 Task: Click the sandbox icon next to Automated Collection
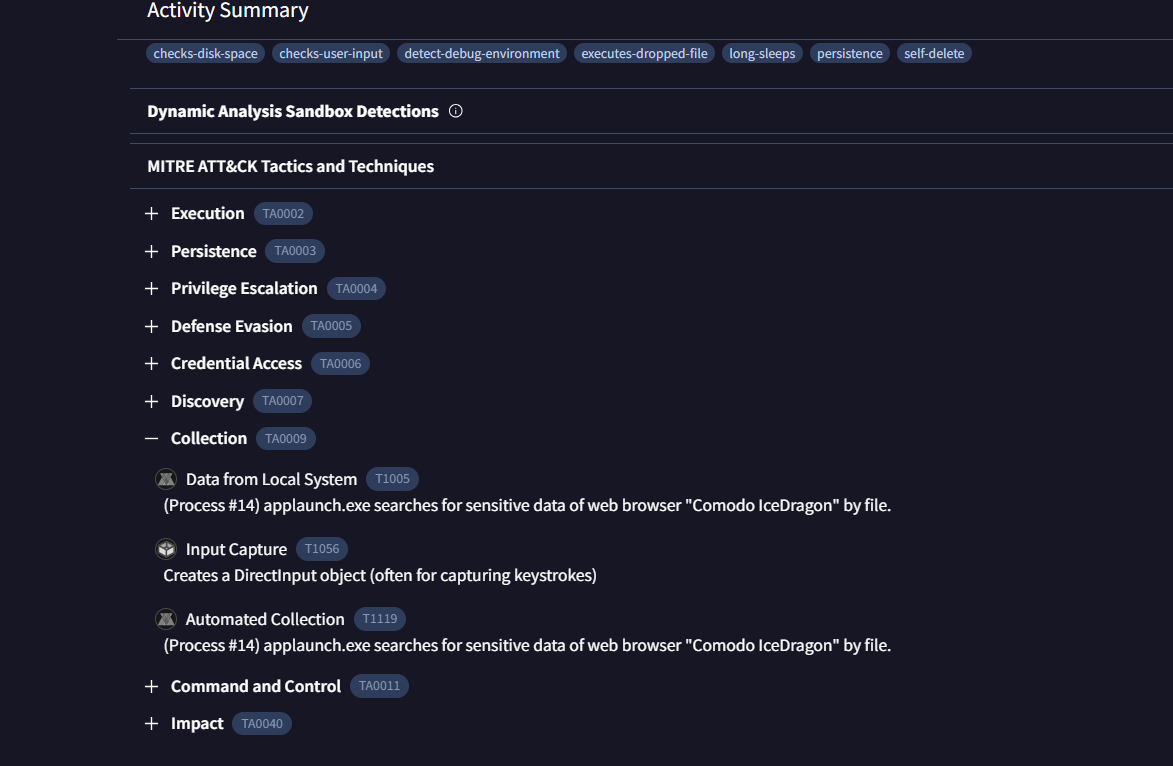tap(166, 619)
